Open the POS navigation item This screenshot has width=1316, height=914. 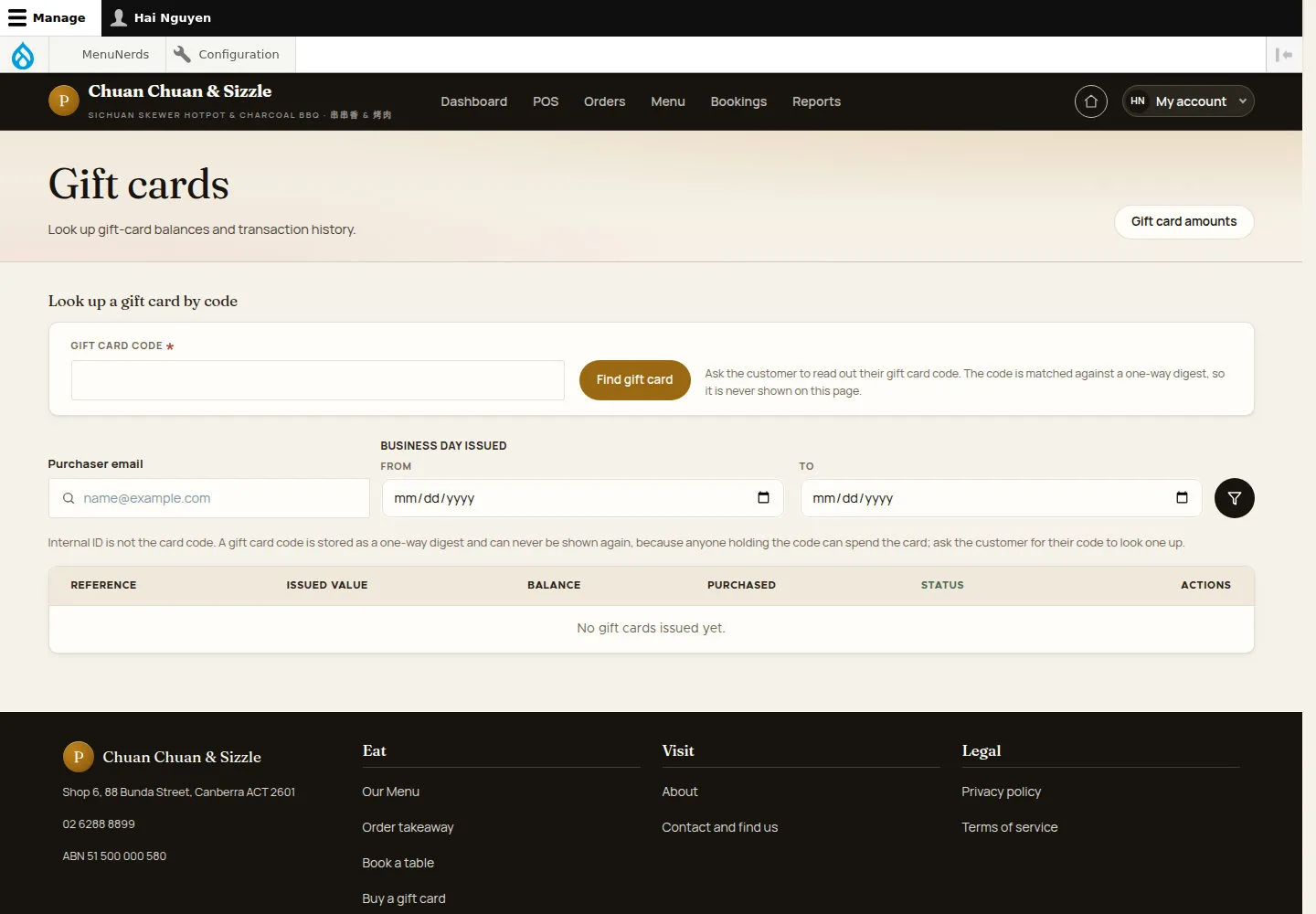click(x=546, y=101)
